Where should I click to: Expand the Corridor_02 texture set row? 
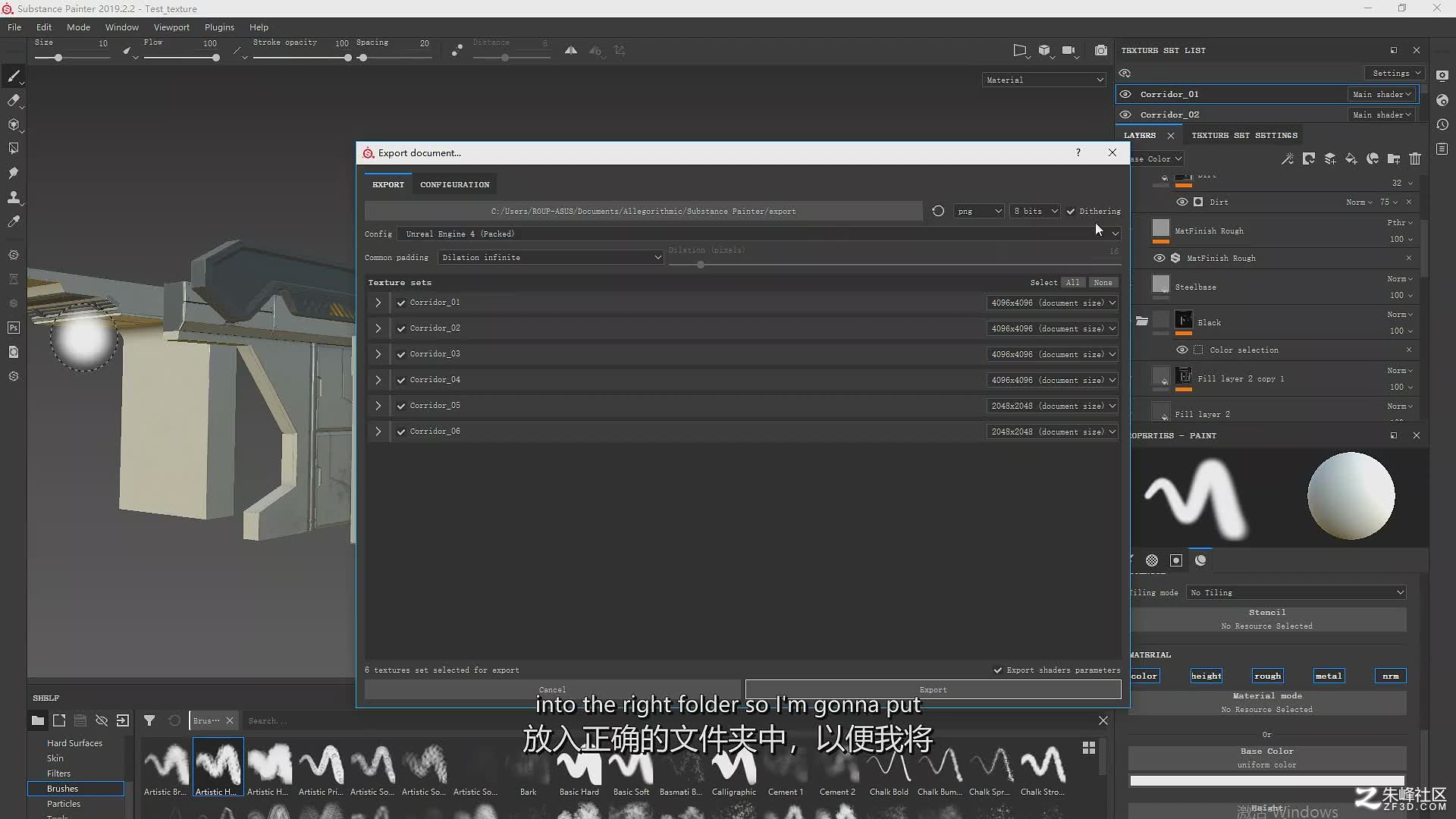378,328
